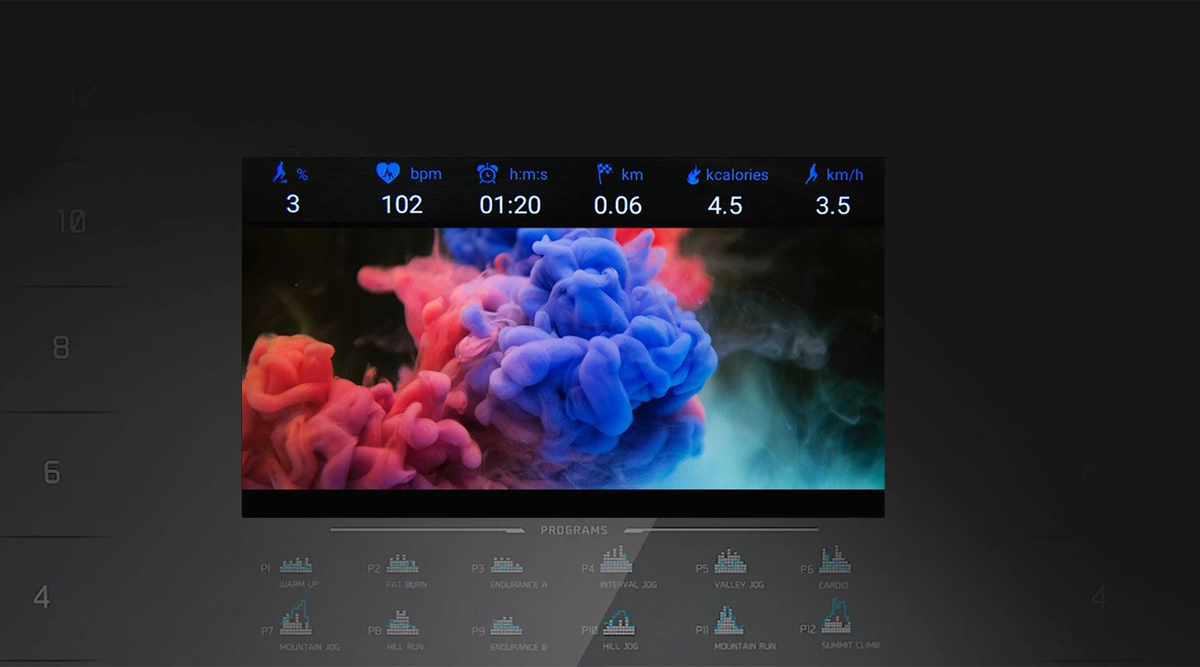
Task: Choose the P8 Hill Run program
Action: pos(402,624)
